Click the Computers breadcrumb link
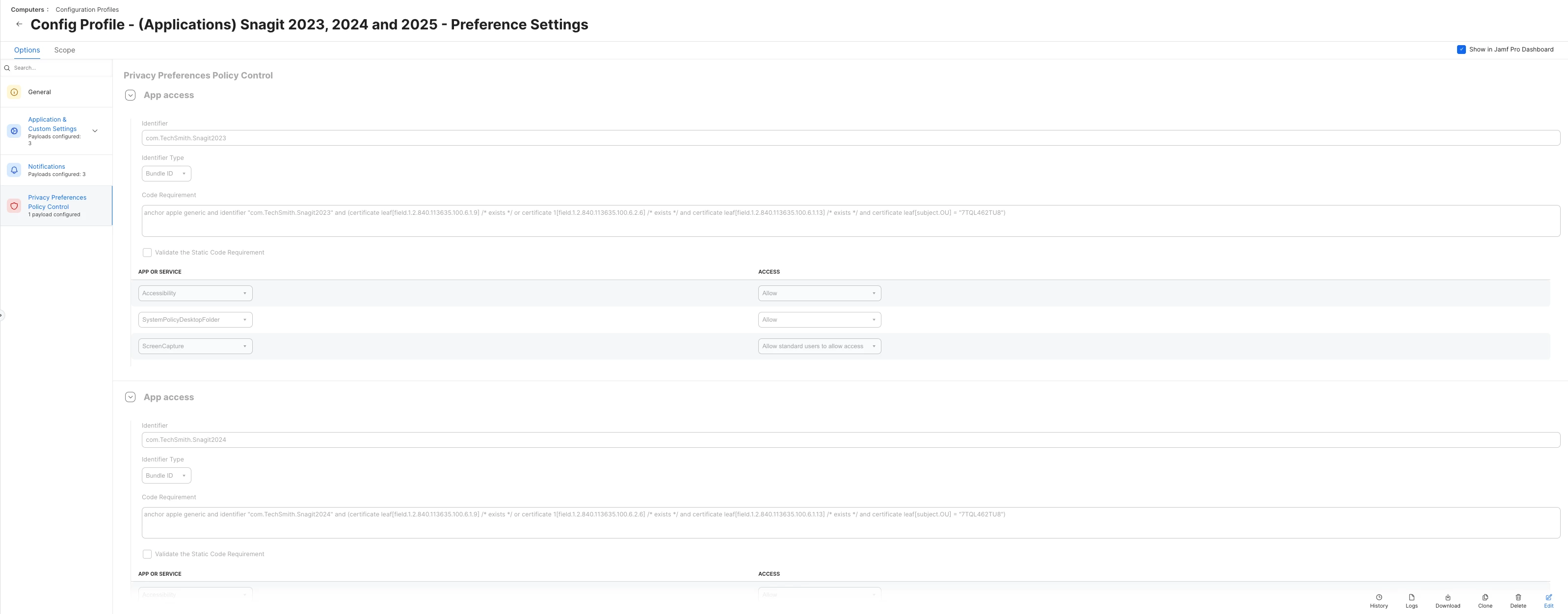The image size is (1568, 614). point(27,10)
